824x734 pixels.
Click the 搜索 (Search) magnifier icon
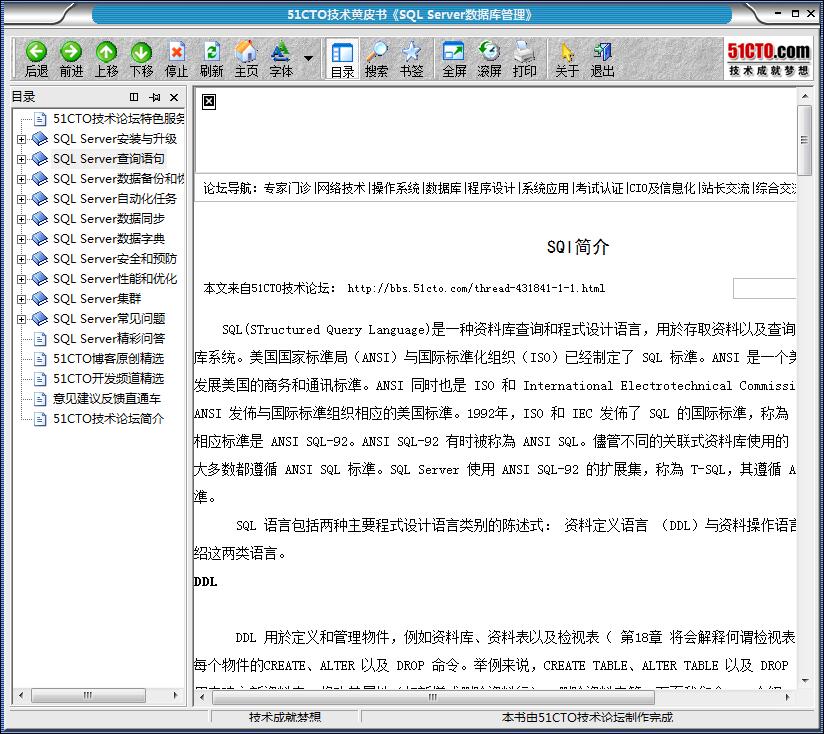click(x=376, y=56)
